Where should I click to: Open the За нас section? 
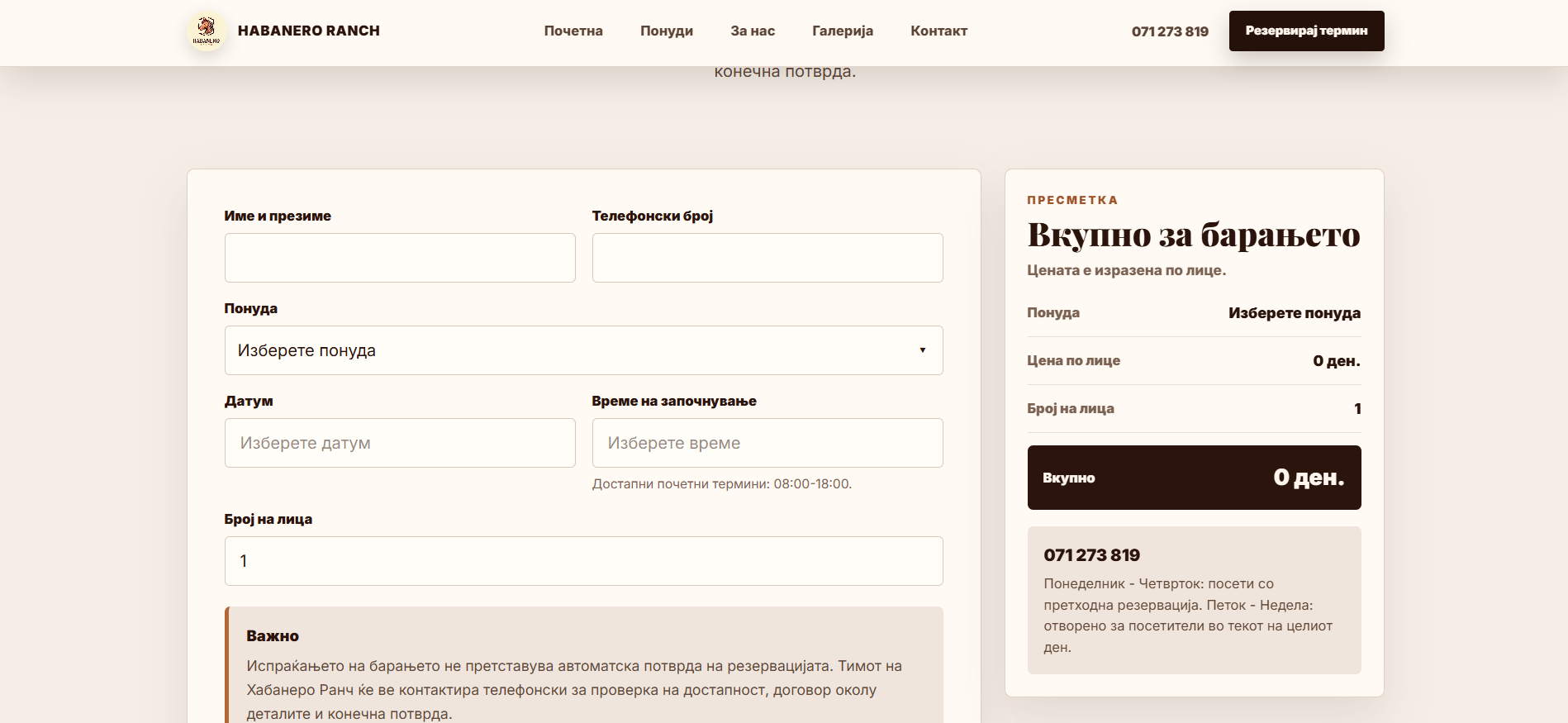click(x=753, y=31)
